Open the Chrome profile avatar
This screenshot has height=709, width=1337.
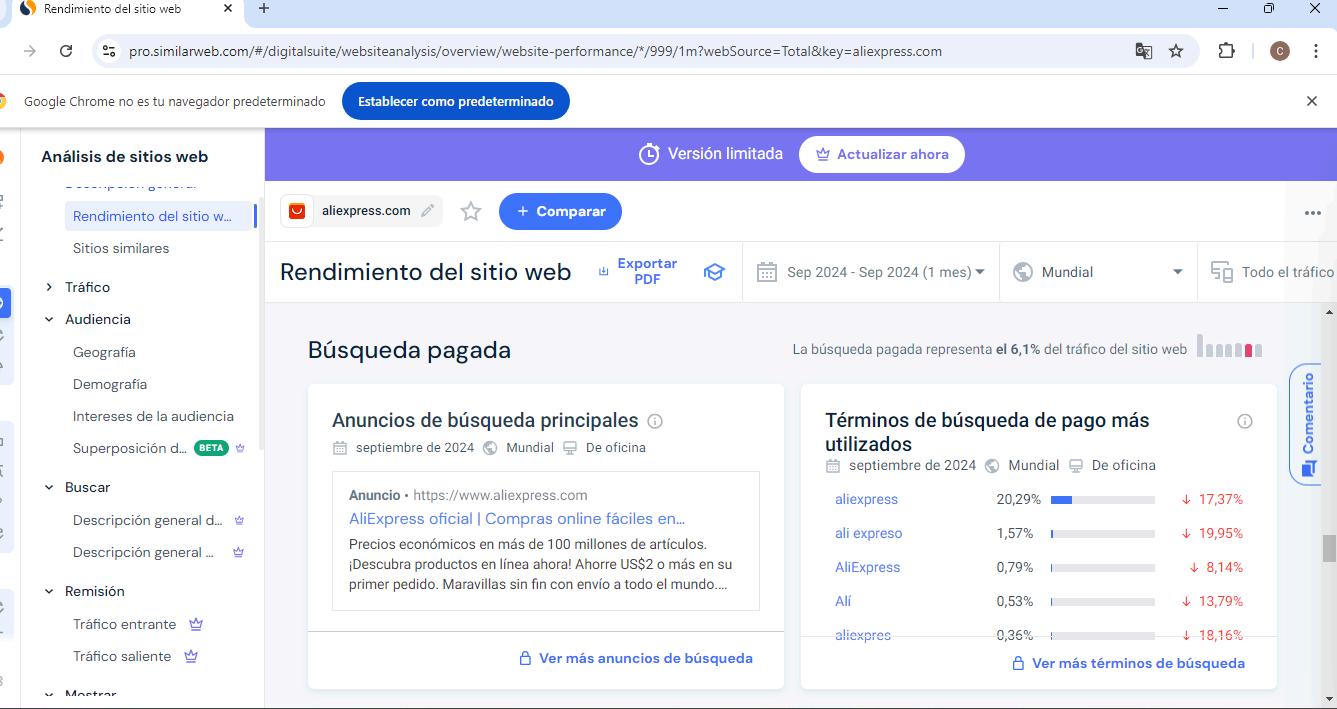click(1280, 51)
